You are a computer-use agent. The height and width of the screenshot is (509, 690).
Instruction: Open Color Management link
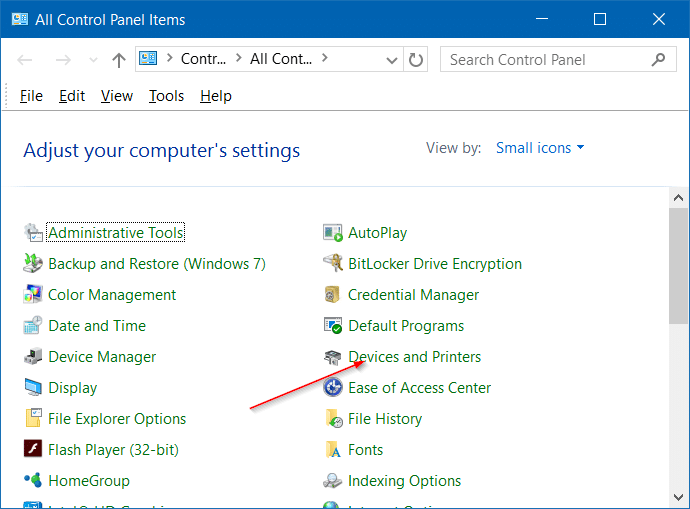tap(112, 295)
